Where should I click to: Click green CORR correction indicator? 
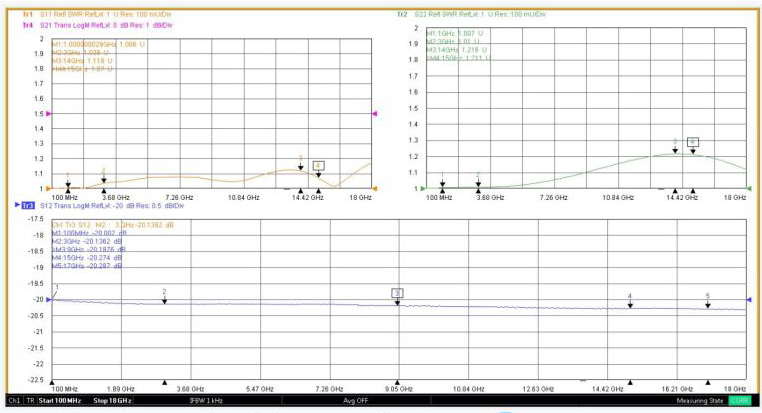740,402
